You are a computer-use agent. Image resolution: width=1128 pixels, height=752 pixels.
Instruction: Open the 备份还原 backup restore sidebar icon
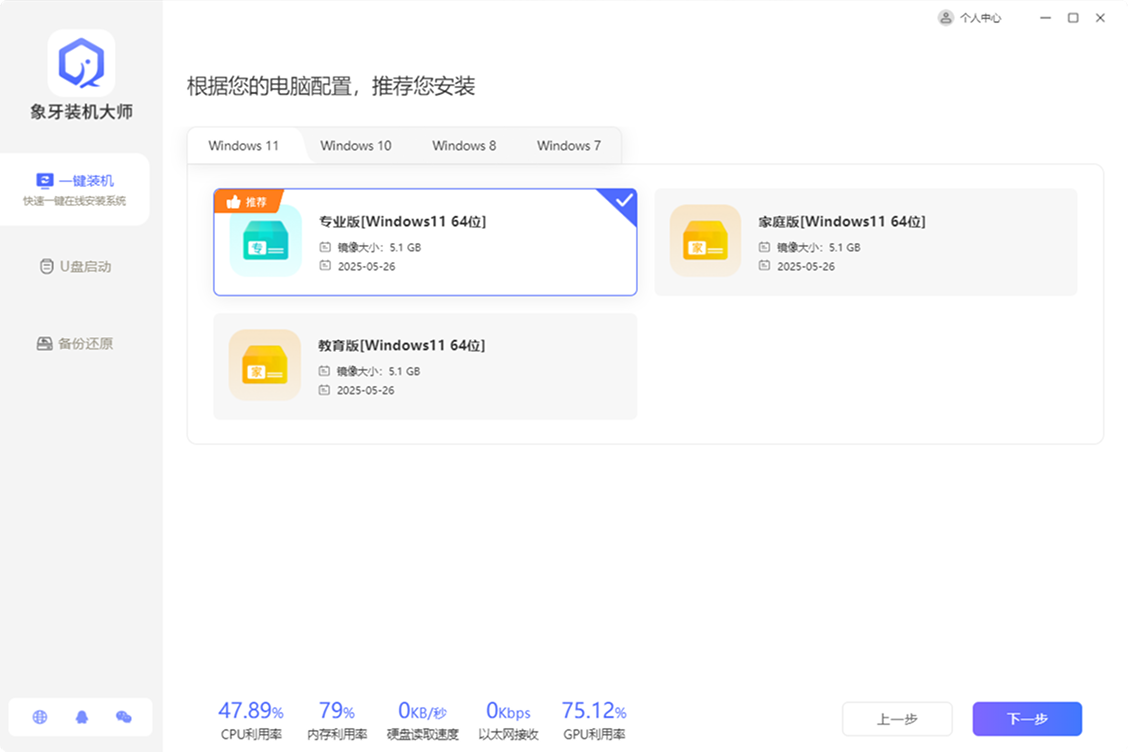pyautogui.click(x=44, y=343)
